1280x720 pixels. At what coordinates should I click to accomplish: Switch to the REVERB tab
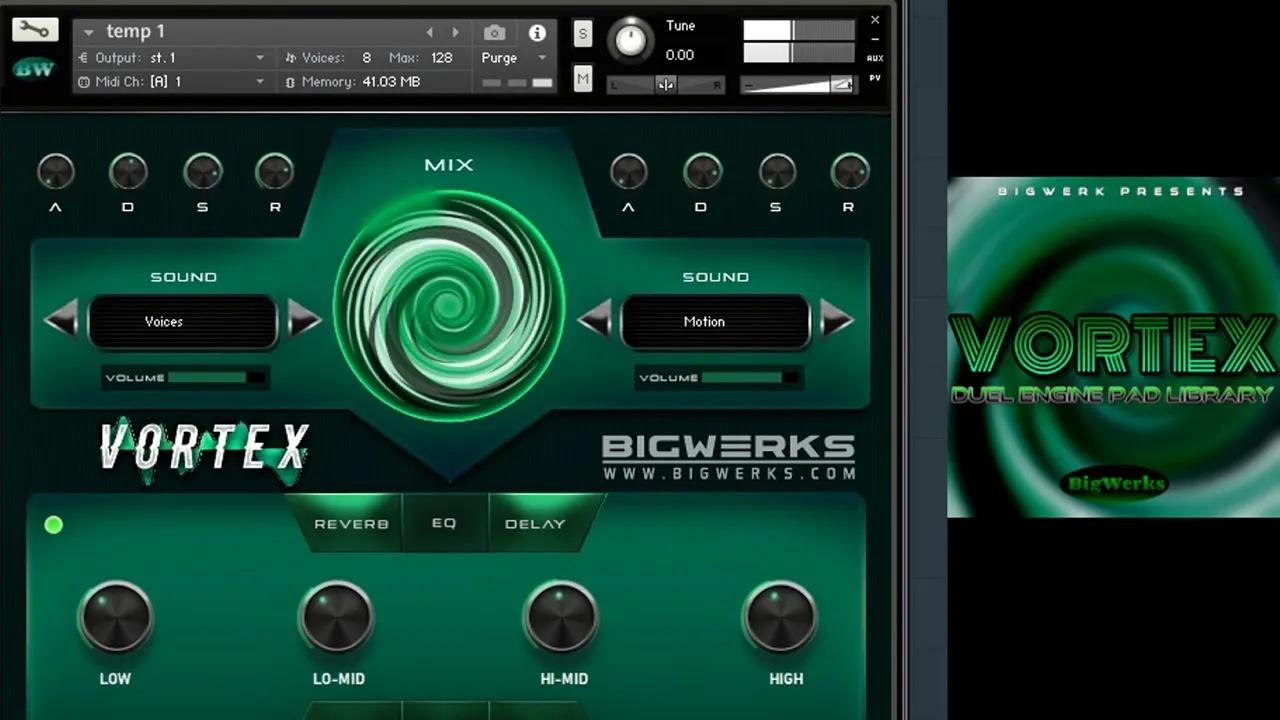pyautogui.click(x=349, y=523)
